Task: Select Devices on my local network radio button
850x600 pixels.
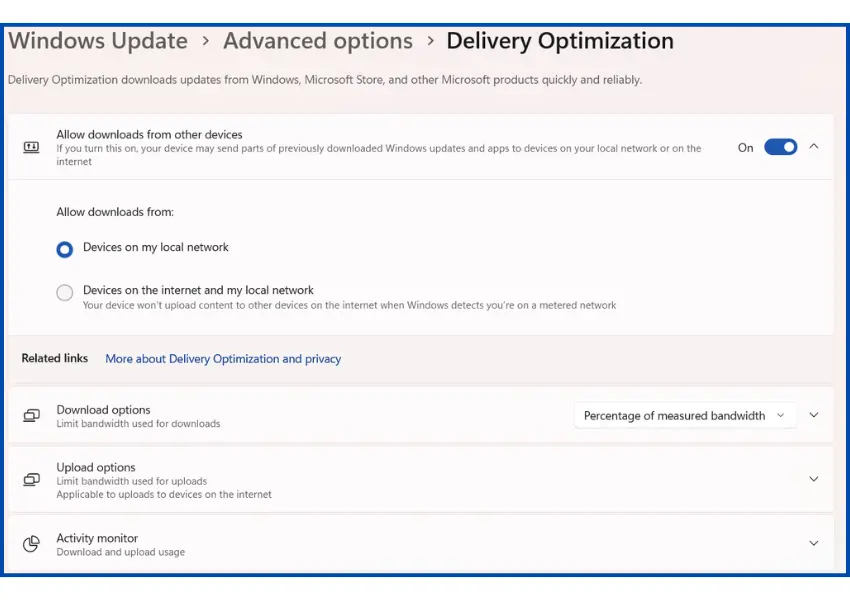Action: pos(65,249)
